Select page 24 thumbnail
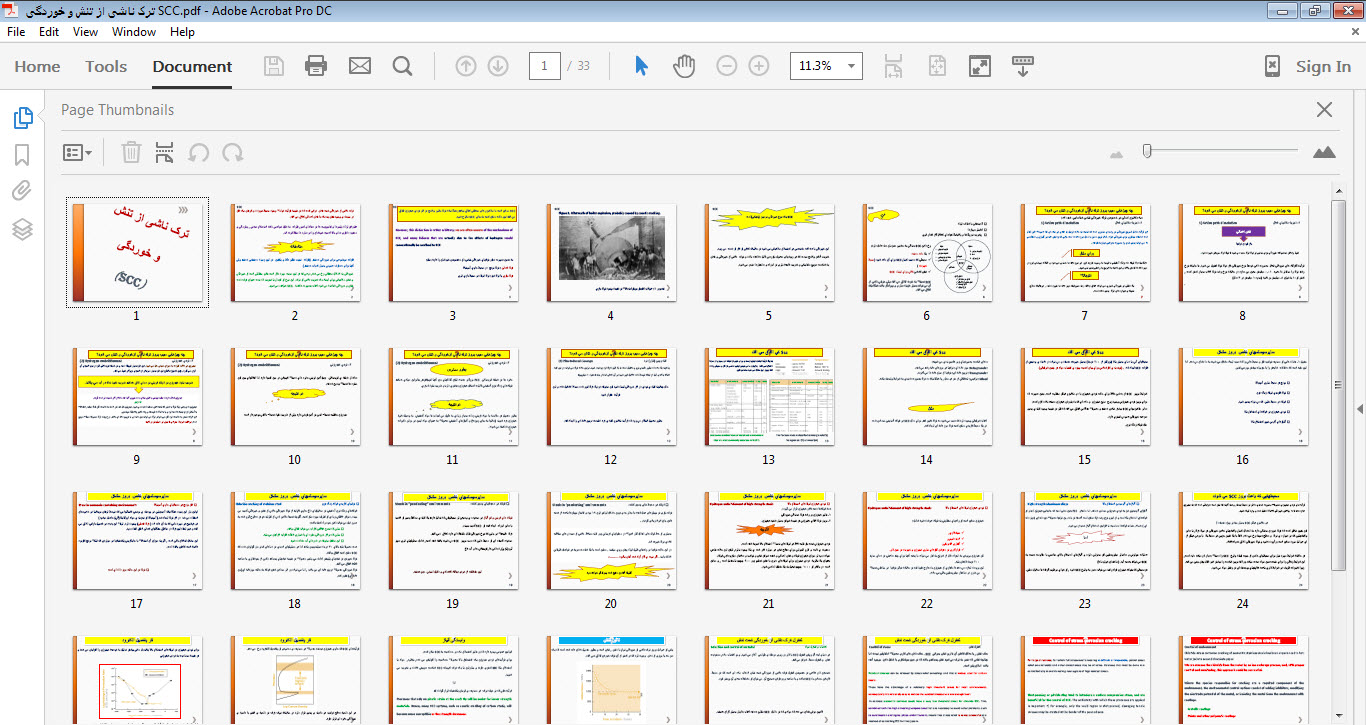Viewport: 1366px width, 725px height. 1242,540
